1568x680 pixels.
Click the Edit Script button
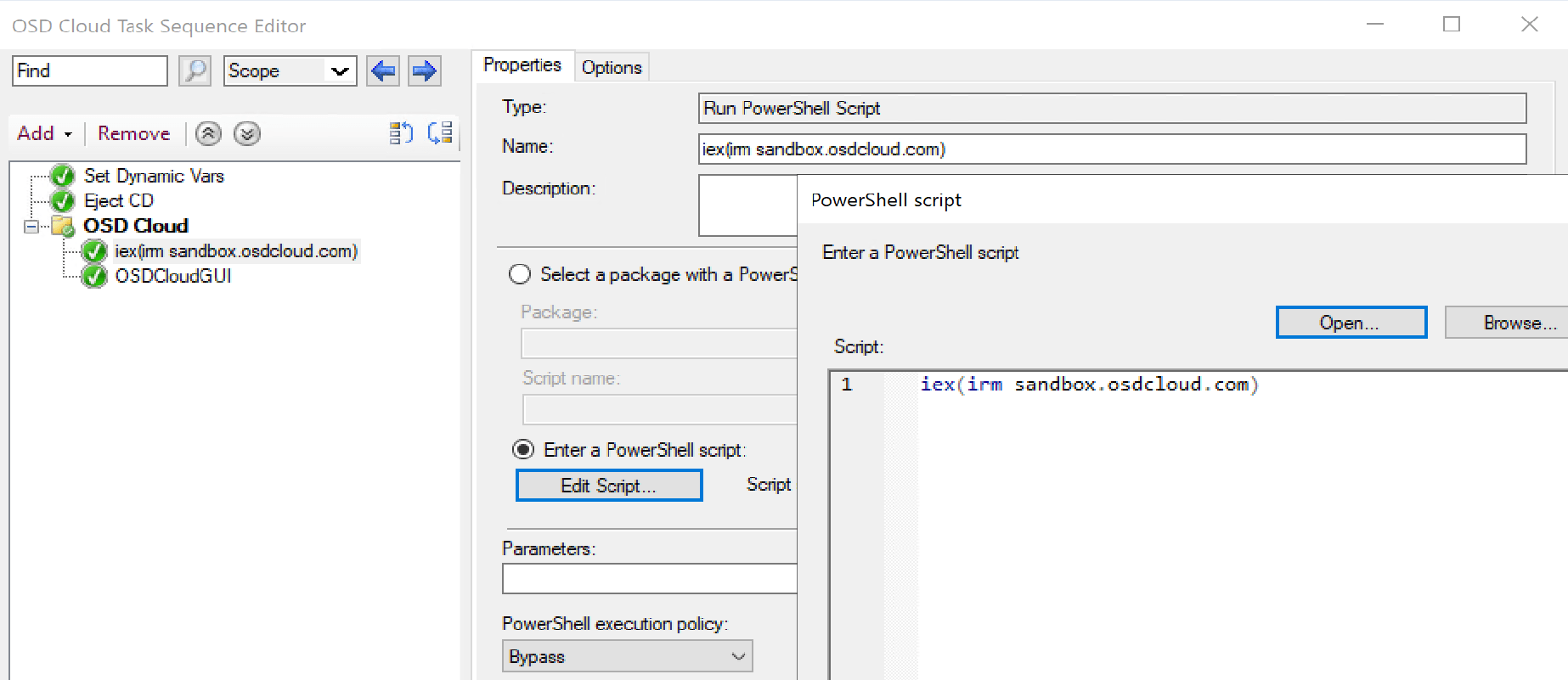609,486
